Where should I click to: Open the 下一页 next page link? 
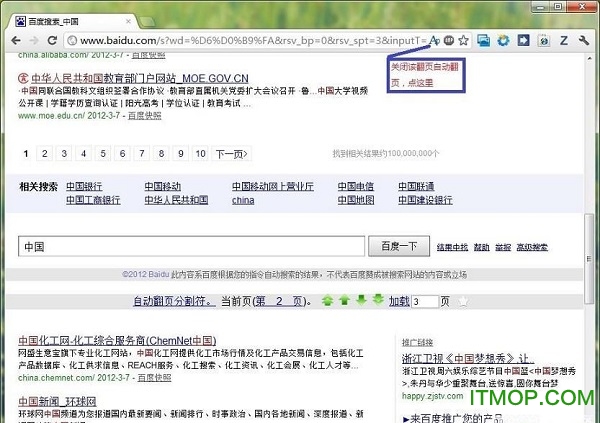click(x=231, y=154)
